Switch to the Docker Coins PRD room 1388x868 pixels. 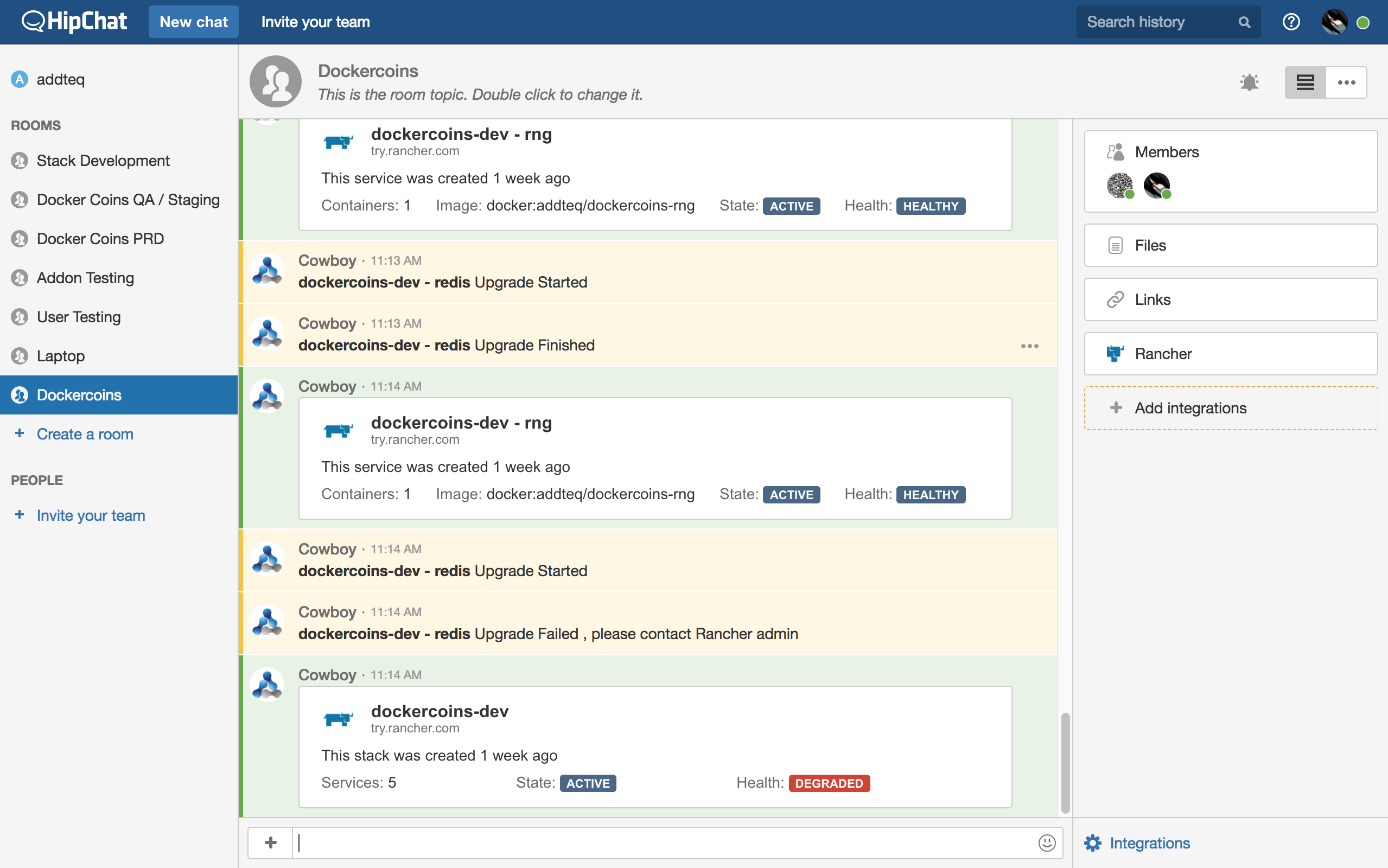point(100,239)
